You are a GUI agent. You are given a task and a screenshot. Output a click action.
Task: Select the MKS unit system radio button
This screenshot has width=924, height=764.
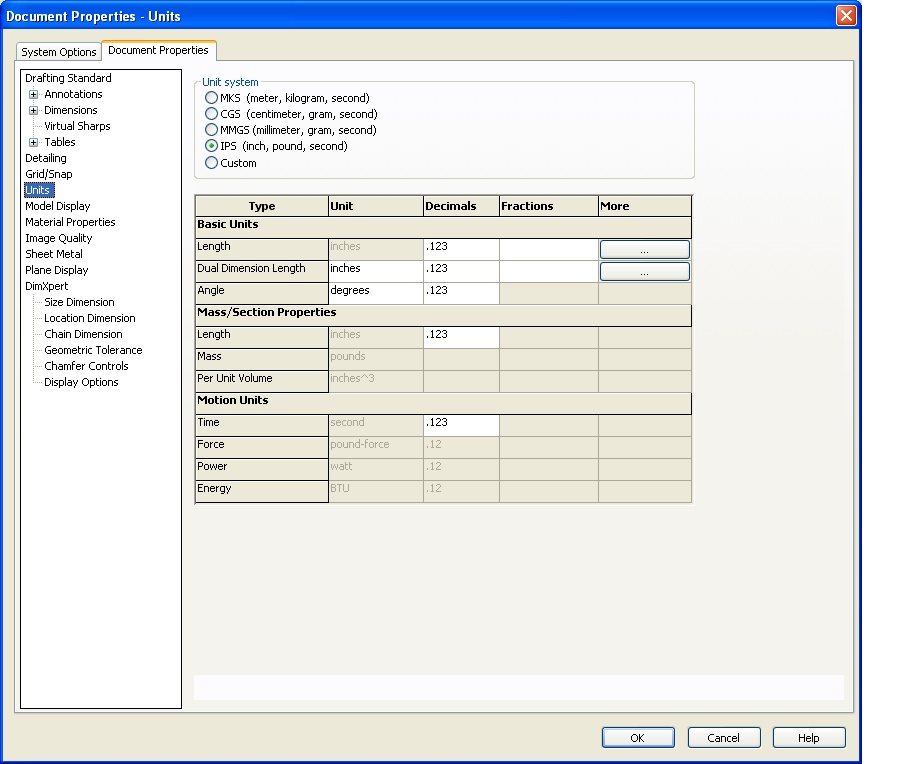pyautogui.click(x=211, y=98)
